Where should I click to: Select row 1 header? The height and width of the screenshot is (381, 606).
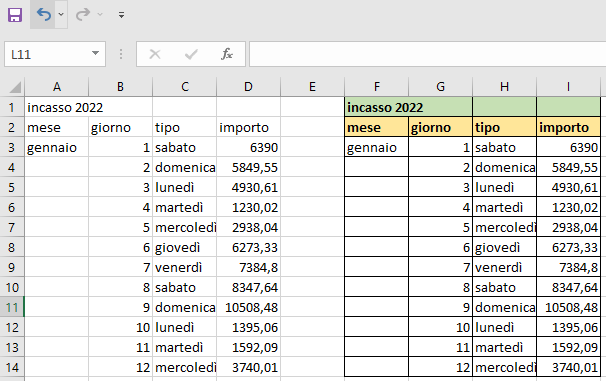12,107
